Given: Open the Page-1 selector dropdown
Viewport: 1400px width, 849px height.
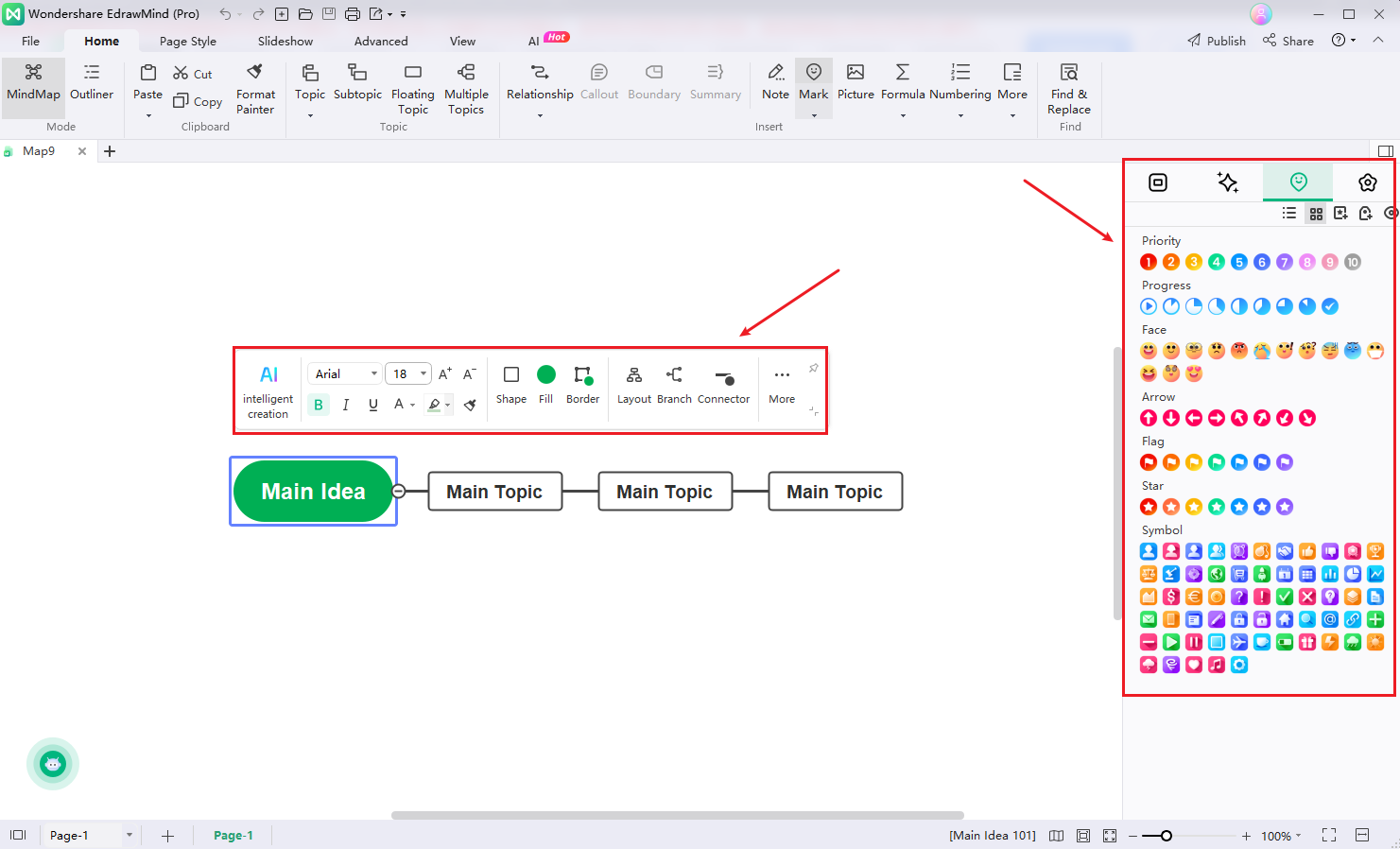Looking at the screenshot, I should pos(130,835).
